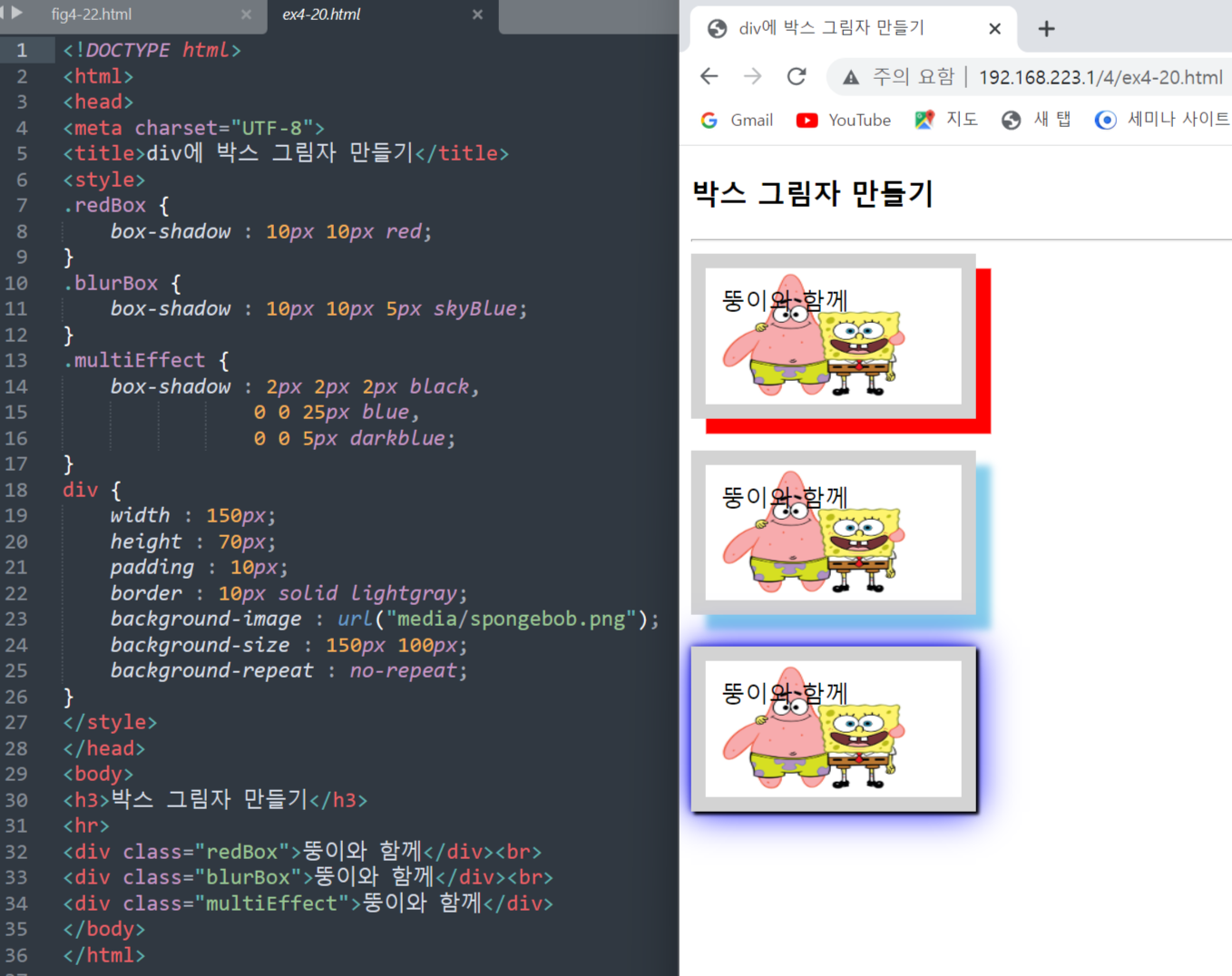Click the box with red shadow
This screenshot has width=1232, height=976.
click(x=833, y=336)
